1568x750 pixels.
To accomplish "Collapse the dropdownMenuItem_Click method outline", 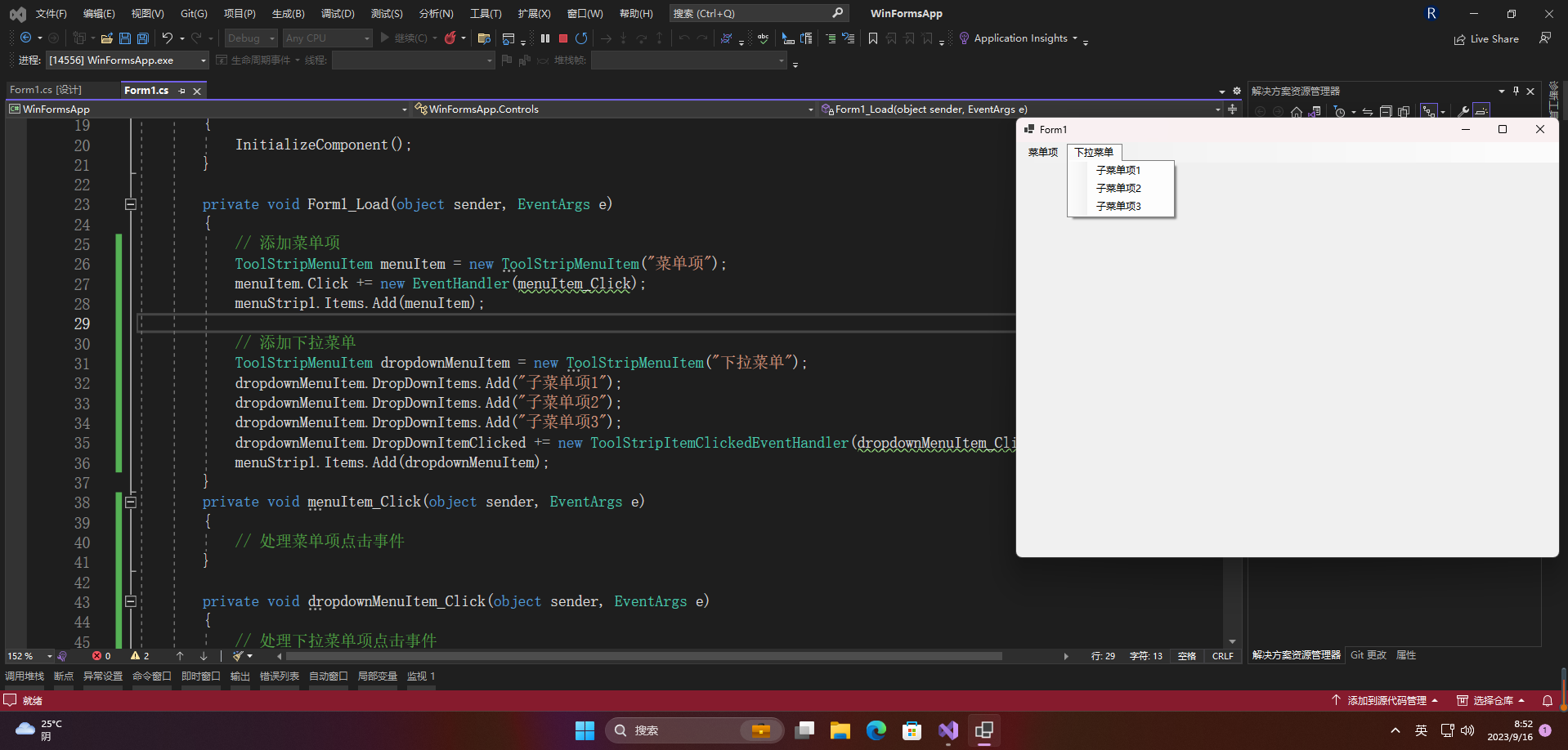I will 131,601.
